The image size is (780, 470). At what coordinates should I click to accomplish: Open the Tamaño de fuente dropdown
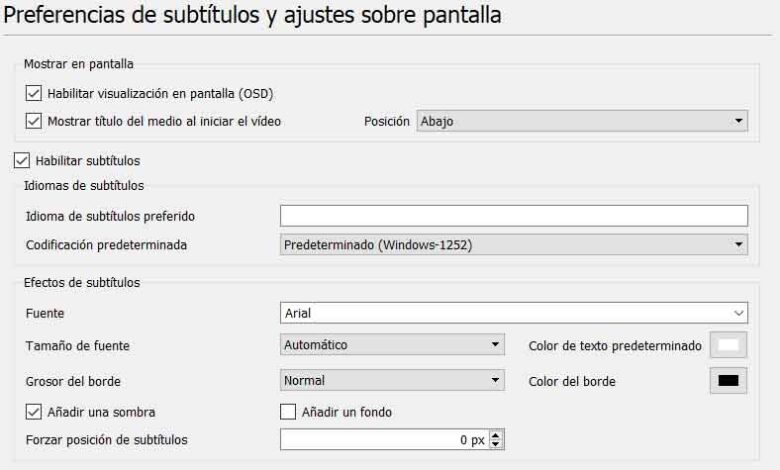[391, 345]
